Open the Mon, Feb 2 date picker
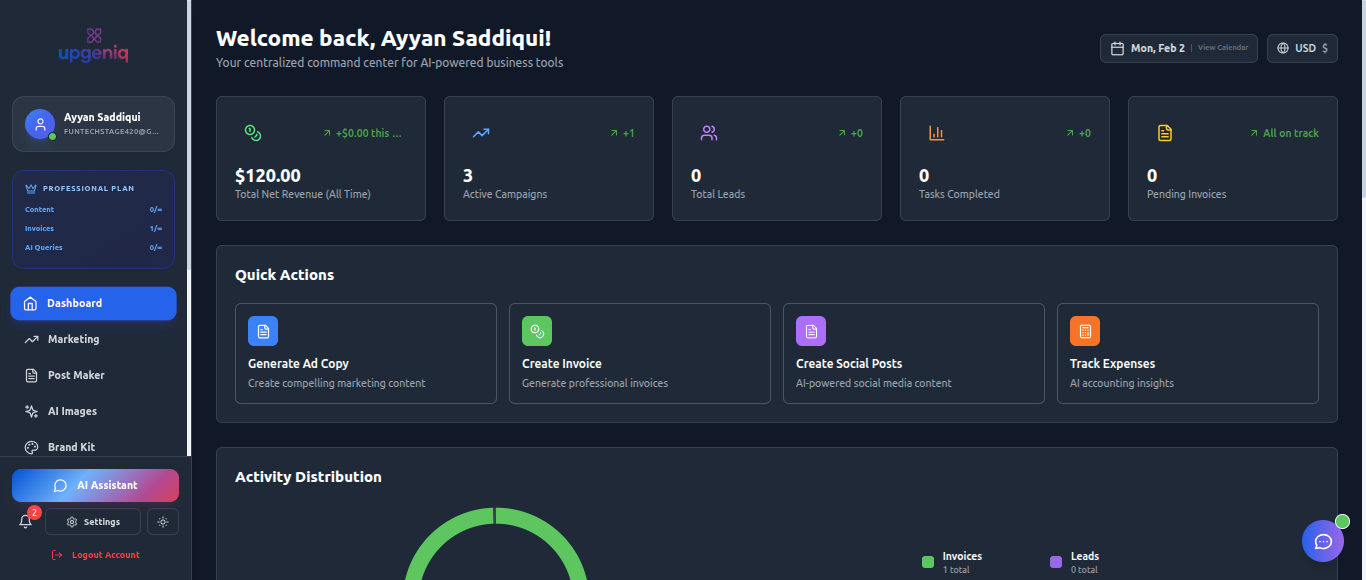 point(1147,47)
